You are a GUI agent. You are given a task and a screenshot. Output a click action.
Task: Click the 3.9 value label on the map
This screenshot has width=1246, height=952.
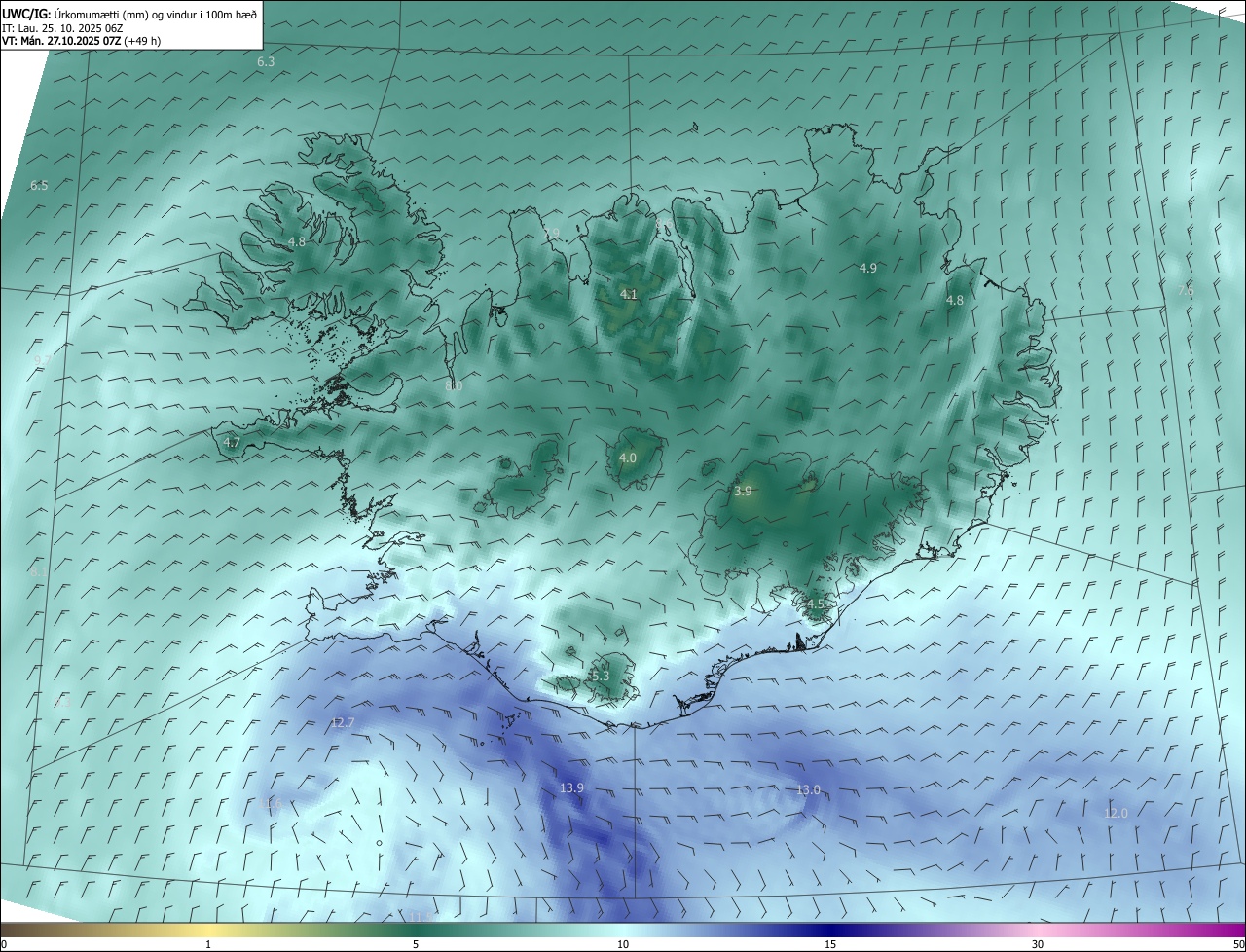pyautogui.click(x=743, y=492)
